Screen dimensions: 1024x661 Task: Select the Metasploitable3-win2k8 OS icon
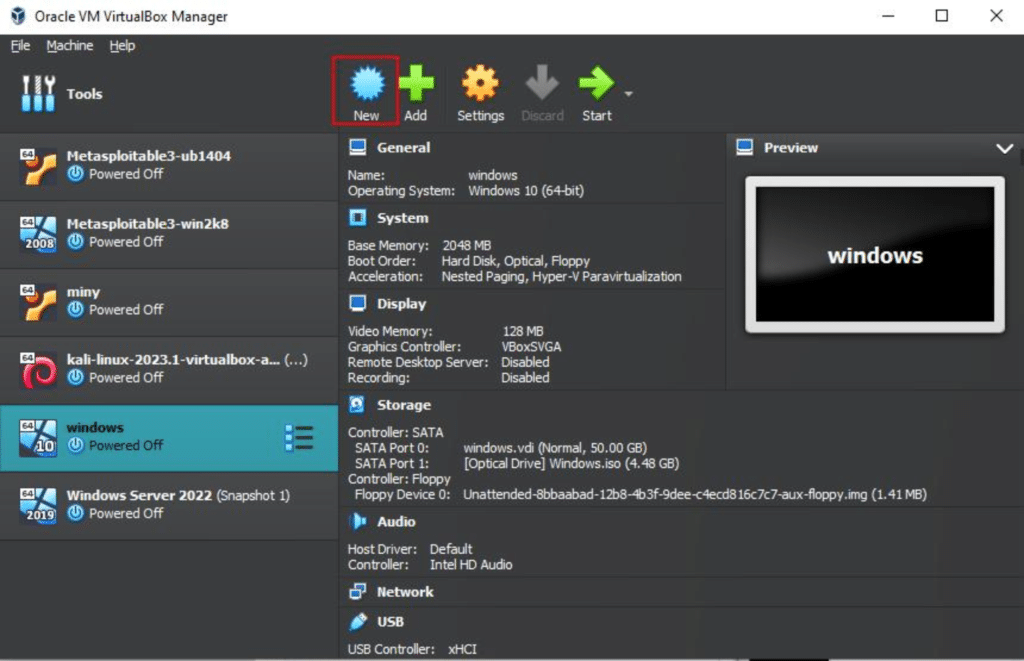pos(38,234)
